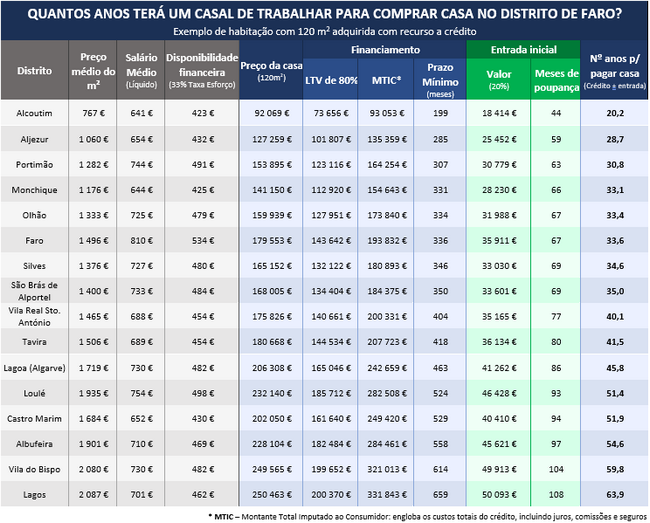Screen dimensions: 650x523
Task: Select the 20,2 years value for Alcoutim
Action: point(614,113)
